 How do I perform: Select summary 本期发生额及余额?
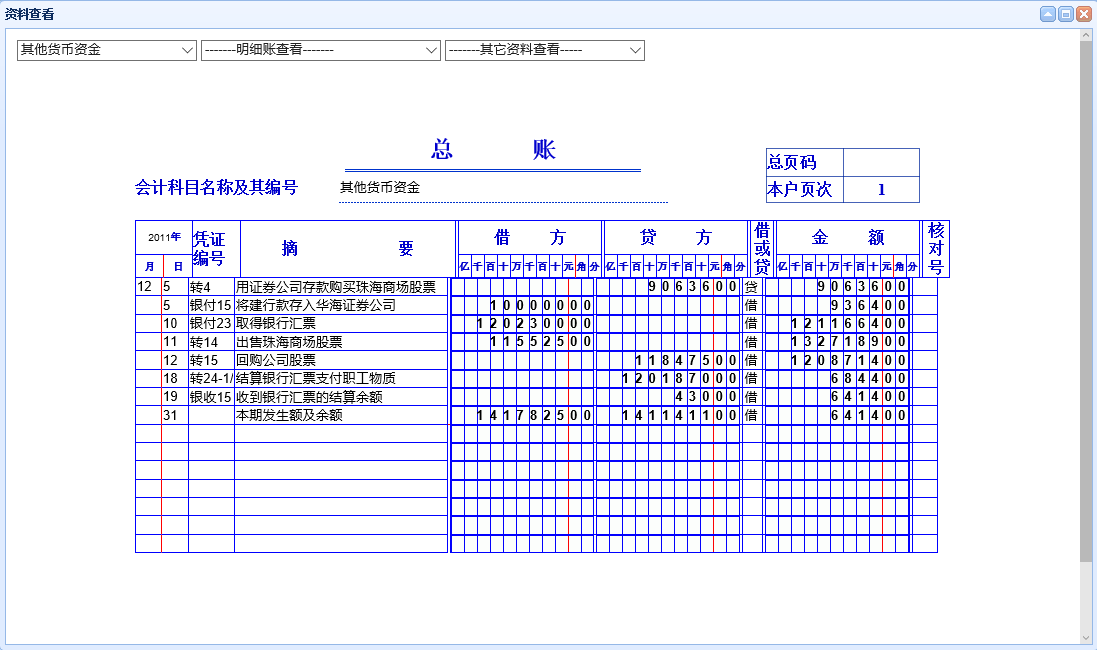coord(289,415)
